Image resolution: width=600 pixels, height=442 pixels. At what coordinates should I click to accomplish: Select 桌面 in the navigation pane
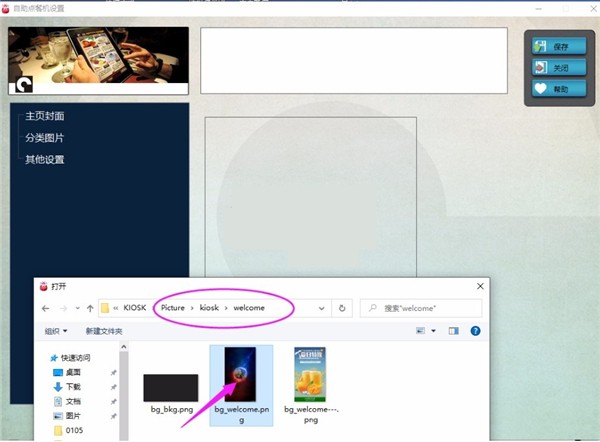click(x=67, y=372)
